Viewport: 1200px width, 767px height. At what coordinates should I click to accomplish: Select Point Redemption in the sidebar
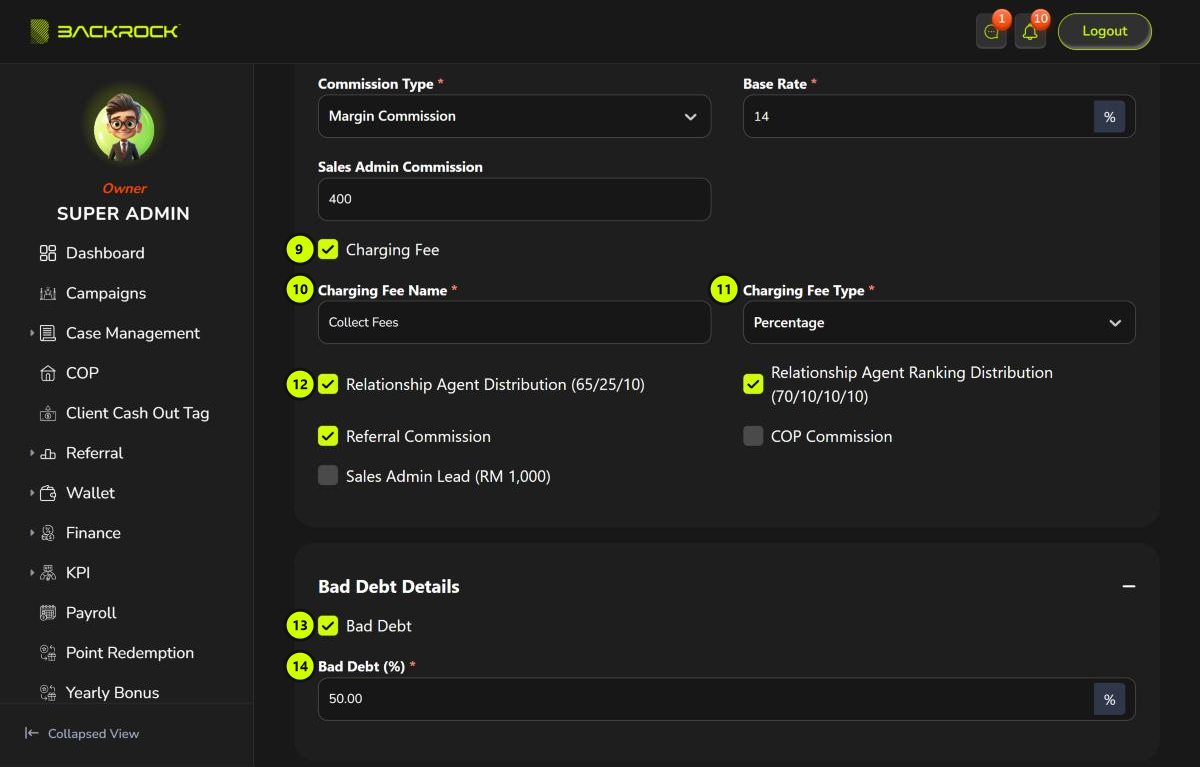click(130, 653)
